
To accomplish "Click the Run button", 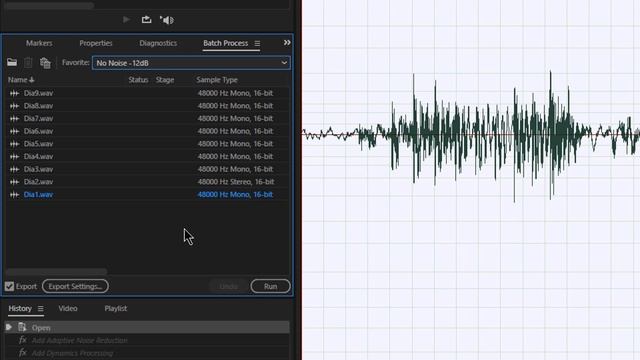I will coord(270,286).
